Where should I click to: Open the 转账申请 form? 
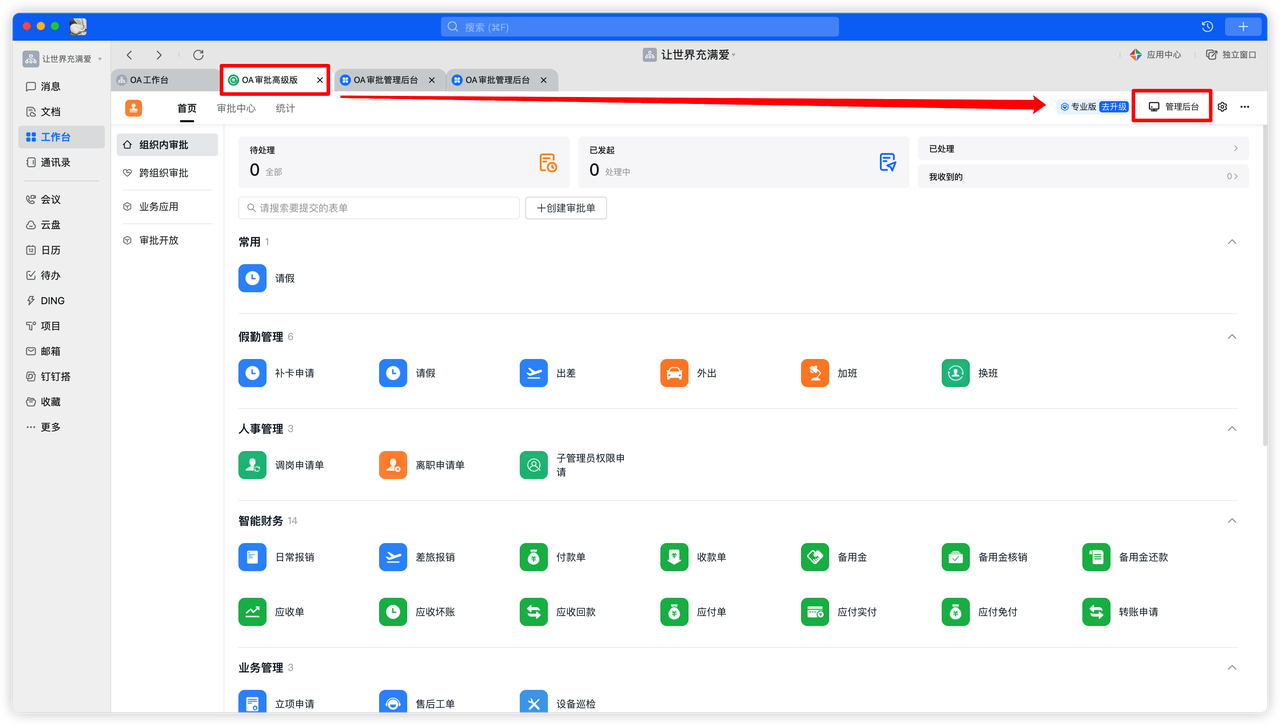click(1097, 612)
